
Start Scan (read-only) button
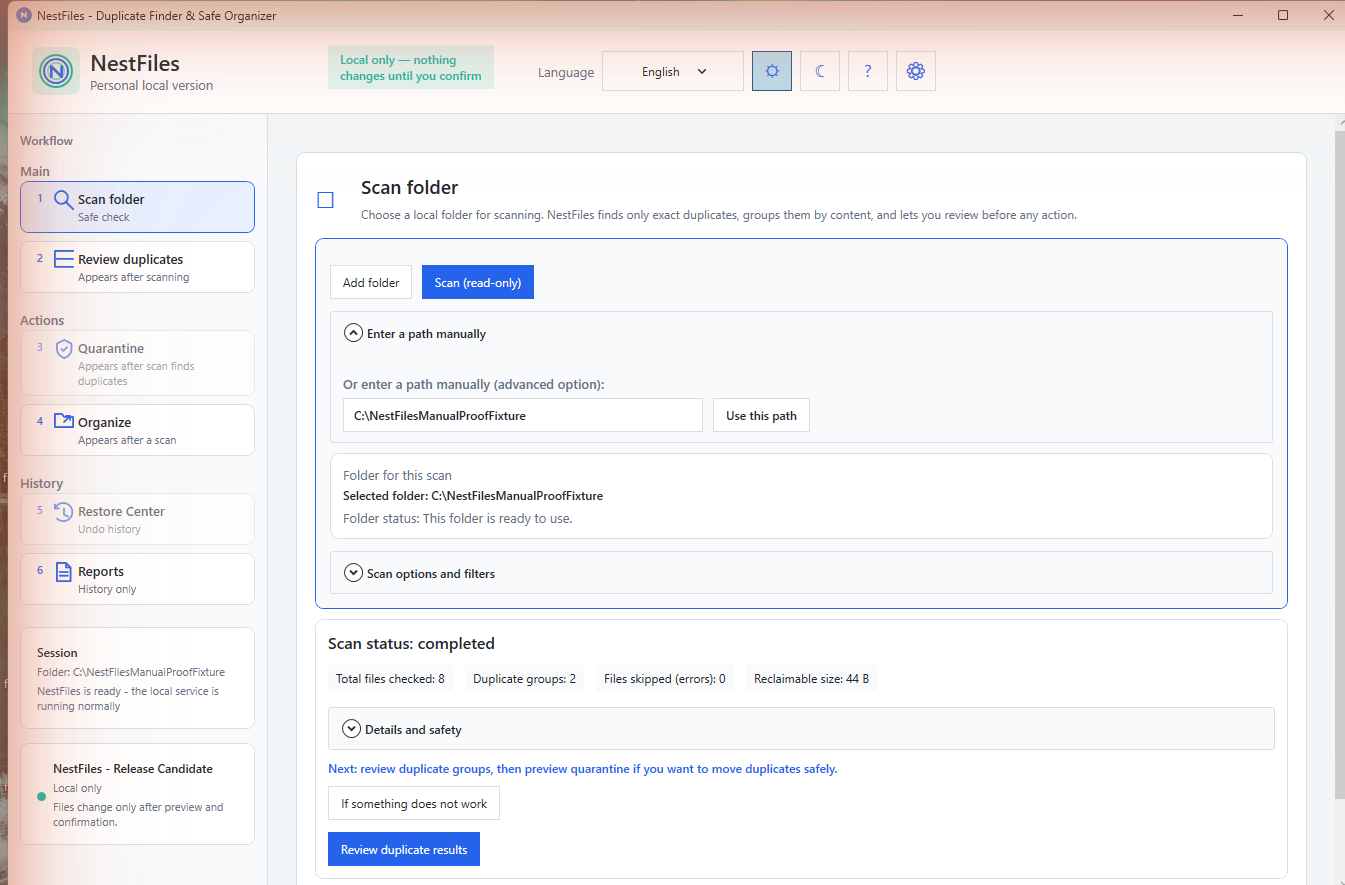click(478, 282)
